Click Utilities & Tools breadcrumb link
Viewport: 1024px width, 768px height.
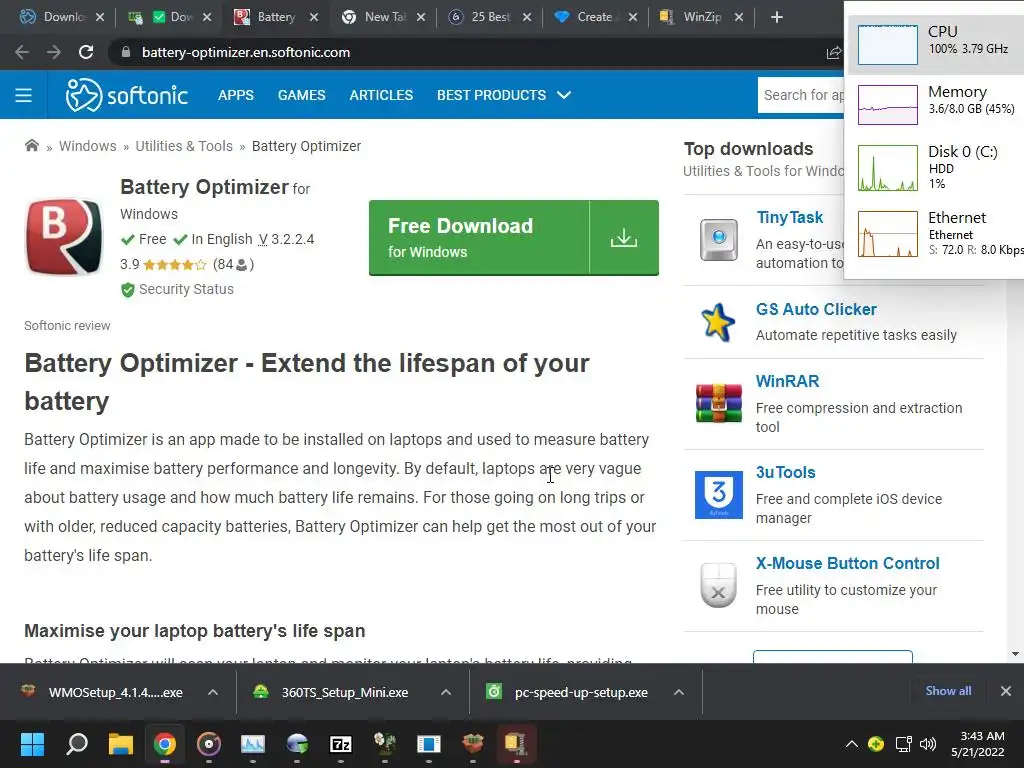click(184, 146)
